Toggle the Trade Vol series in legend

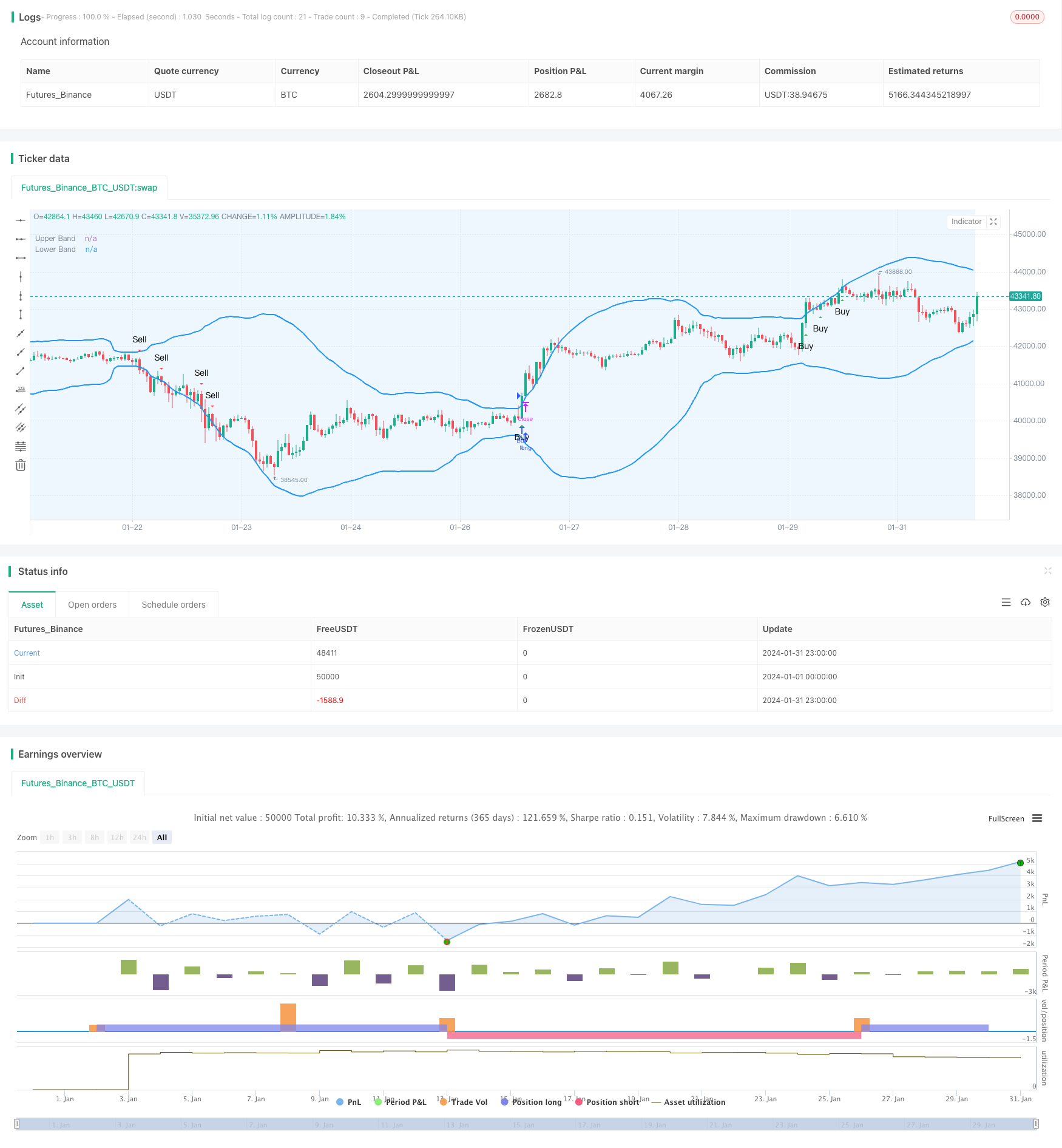click(464, 1102)
